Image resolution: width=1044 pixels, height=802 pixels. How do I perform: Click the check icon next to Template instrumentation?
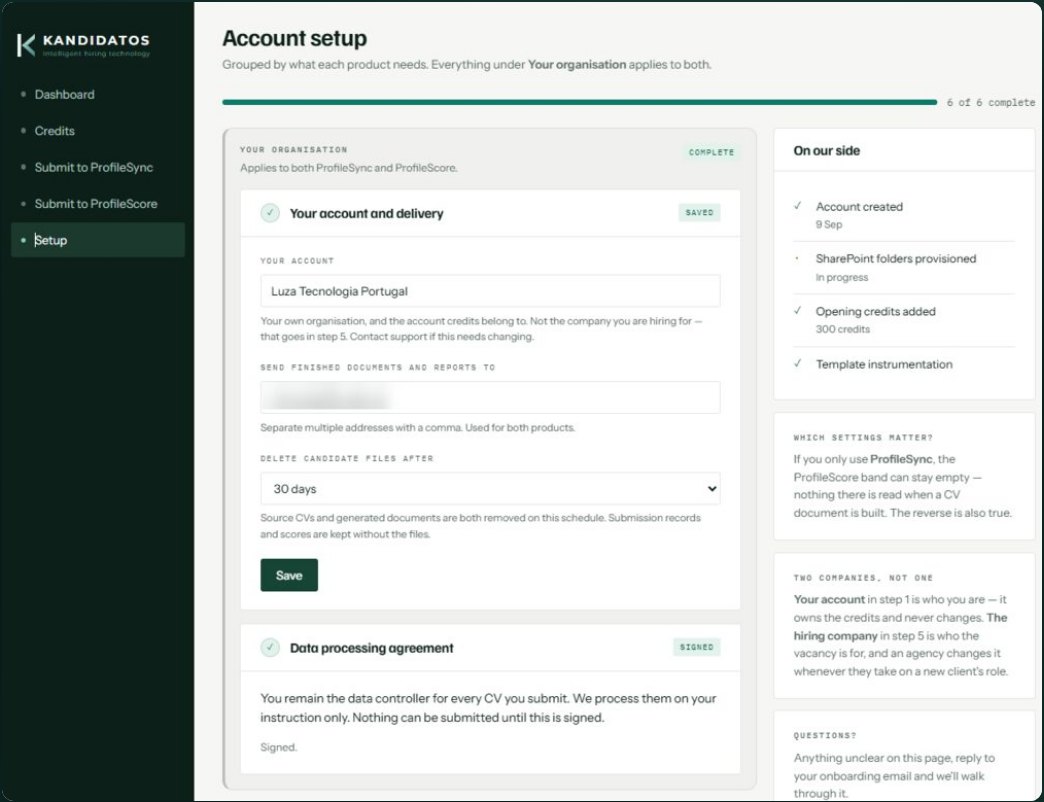[798, 363]
